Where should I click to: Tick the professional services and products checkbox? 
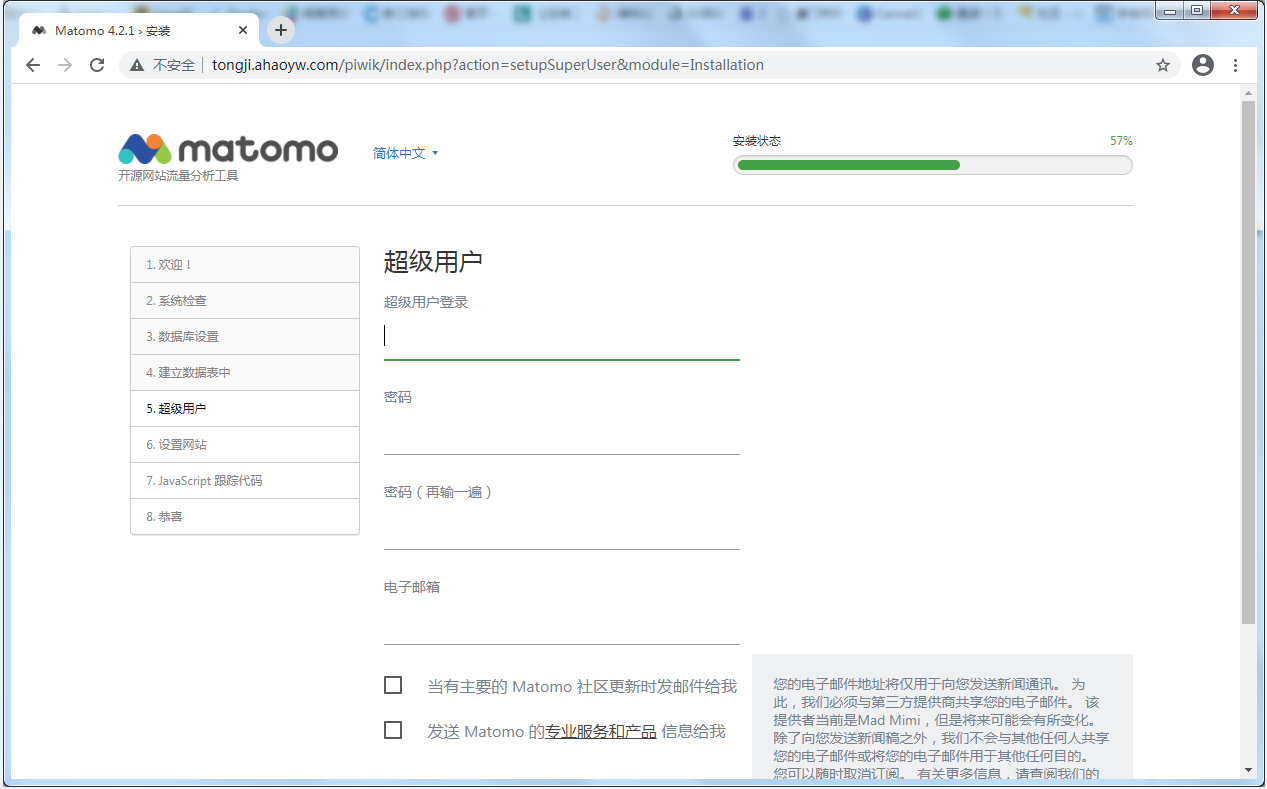[x=393, y=730]
